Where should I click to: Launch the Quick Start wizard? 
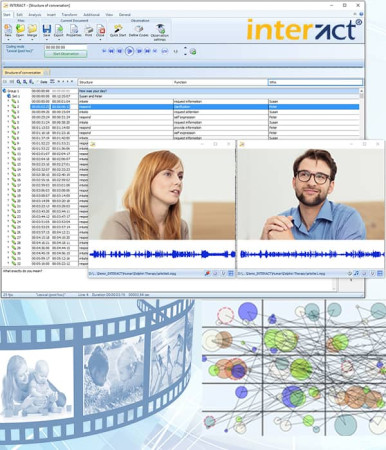coord(118,30)
